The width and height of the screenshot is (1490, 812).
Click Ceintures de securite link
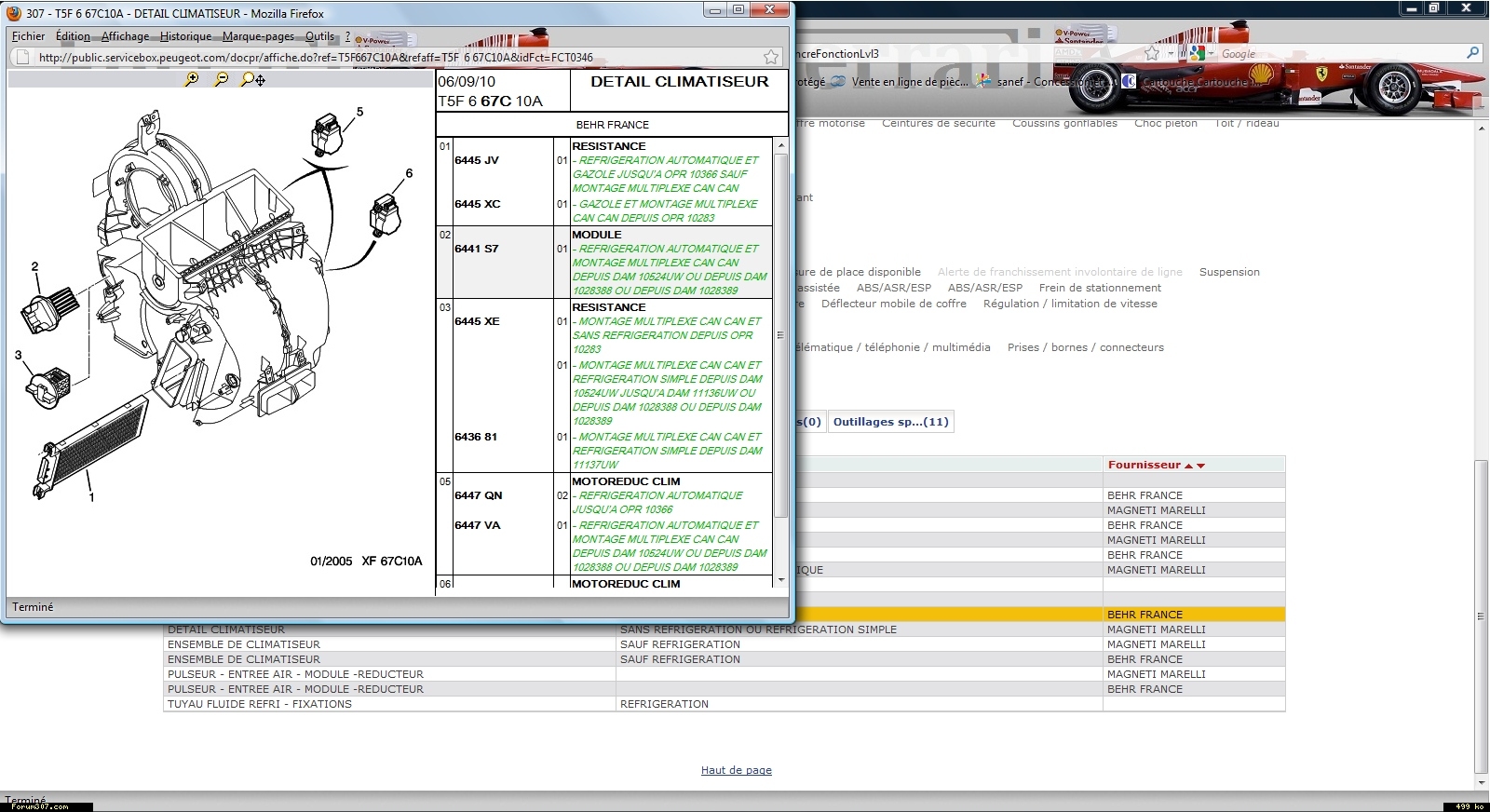coord(939,123)
